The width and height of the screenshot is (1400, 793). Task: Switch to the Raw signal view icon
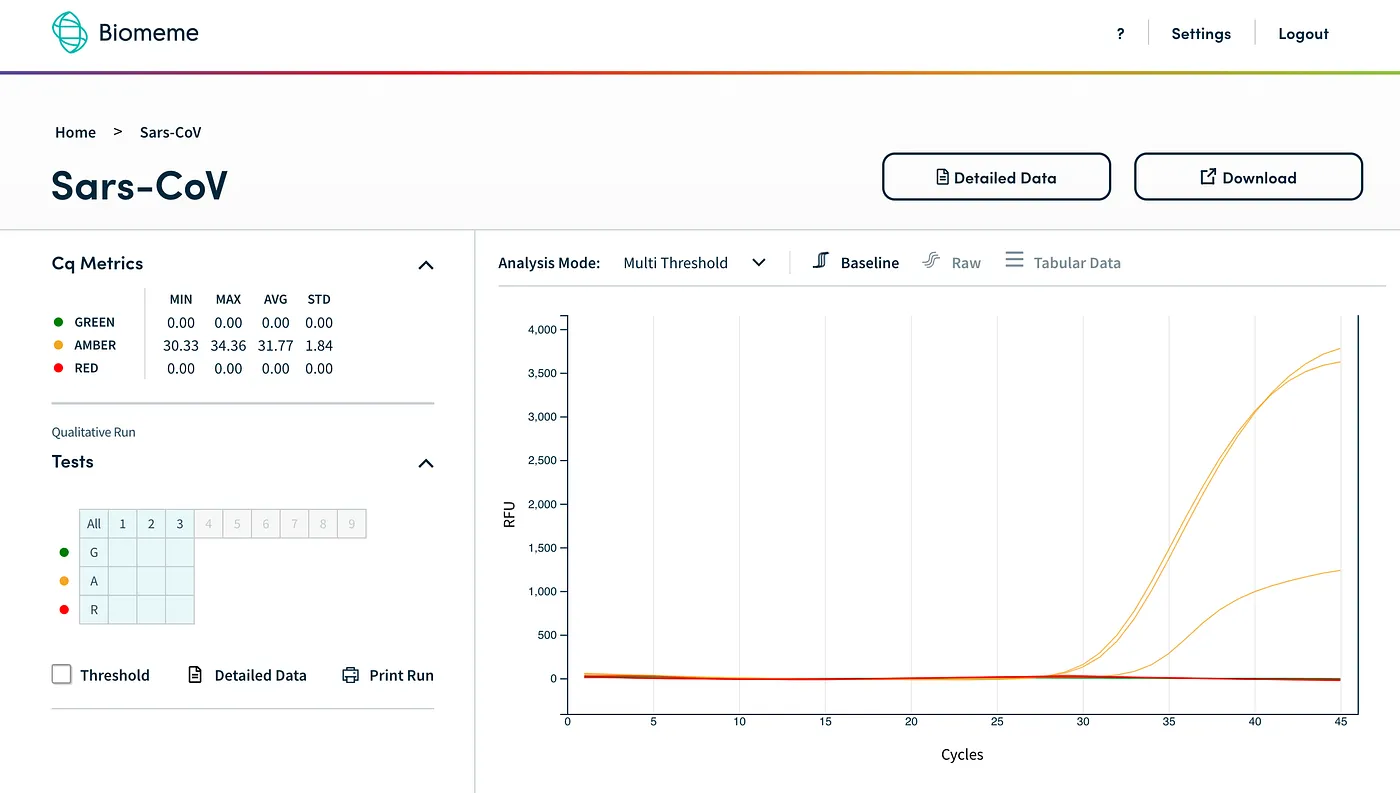point(932,261)
